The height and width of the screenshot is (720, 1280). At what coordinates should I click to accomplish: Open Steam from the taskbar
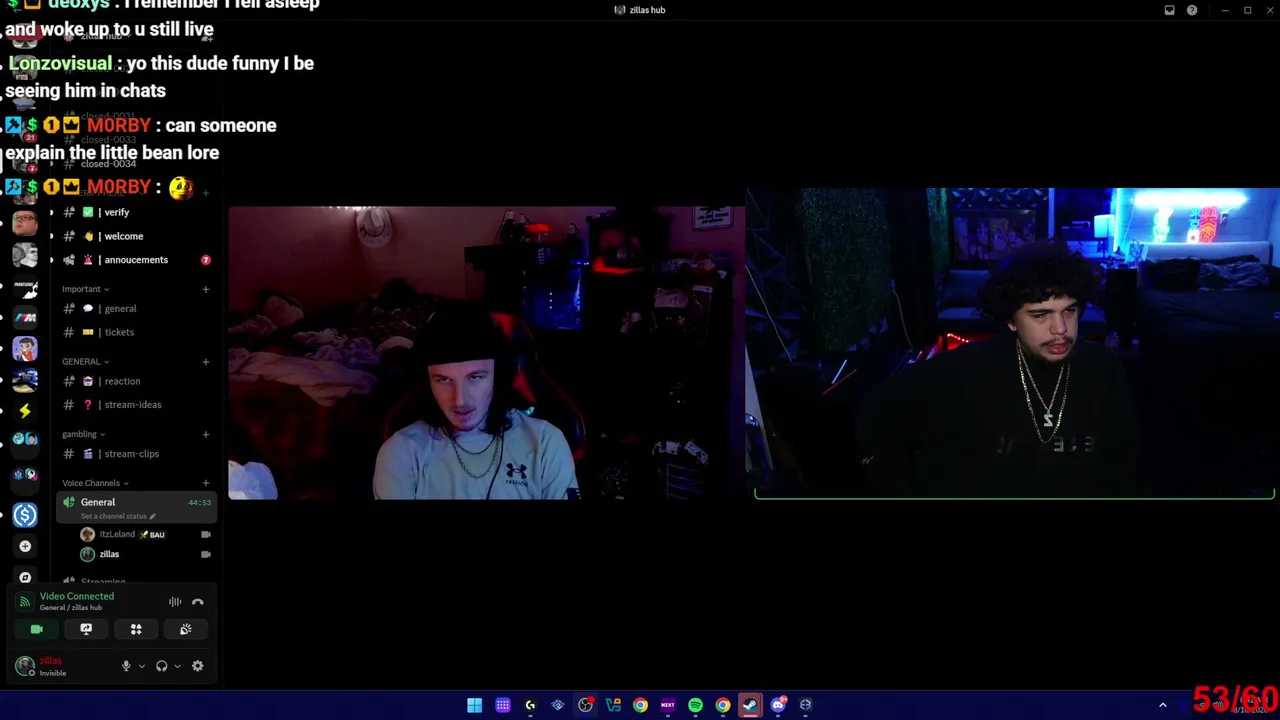point(750,705)
